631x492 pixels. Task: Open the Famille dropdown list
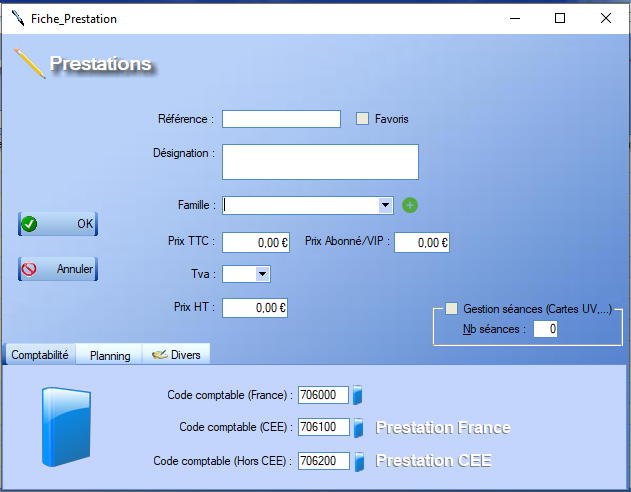[386, 205]
